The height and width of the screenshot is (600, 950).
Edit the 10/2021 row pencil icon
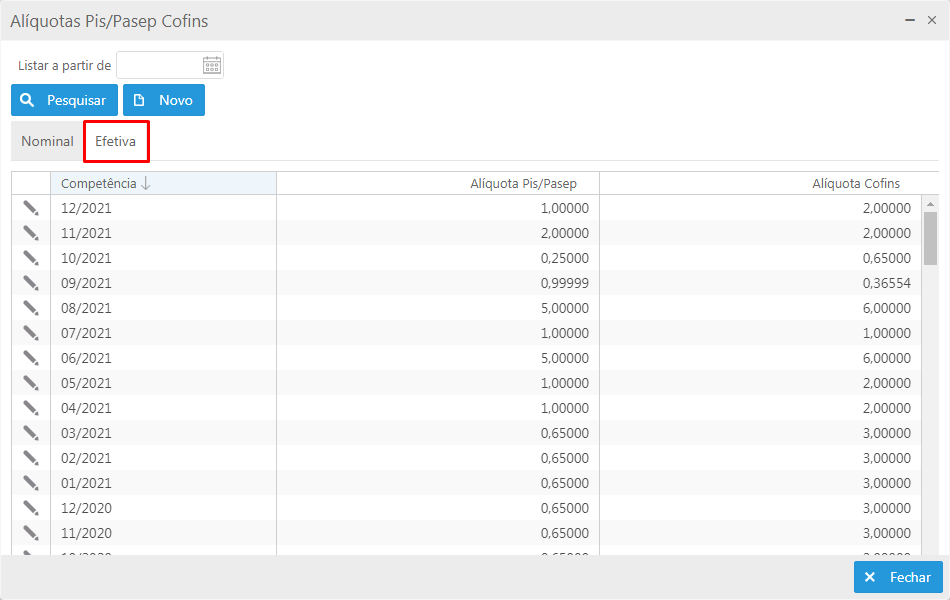(31, 258)
